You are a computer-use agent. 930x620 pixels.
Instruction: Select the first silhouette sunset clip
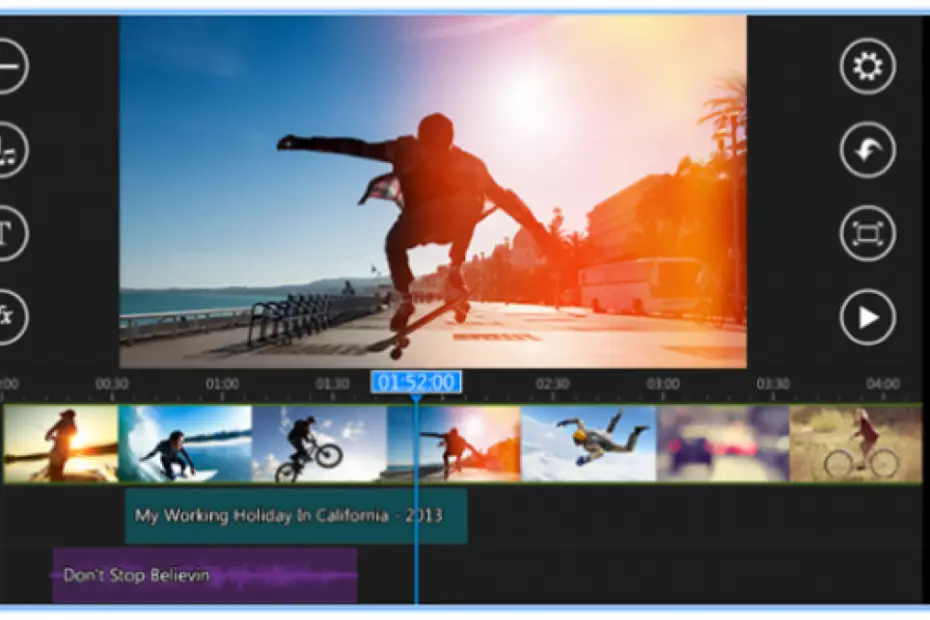pos(60,443)
